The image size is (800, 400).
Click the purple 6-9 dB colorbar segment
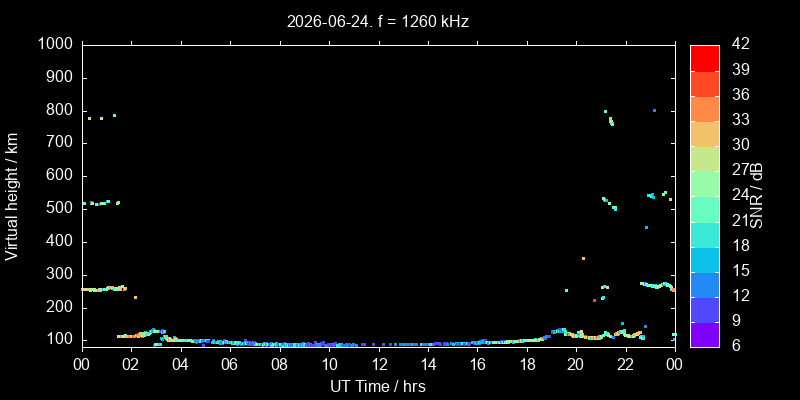[705, 335]
